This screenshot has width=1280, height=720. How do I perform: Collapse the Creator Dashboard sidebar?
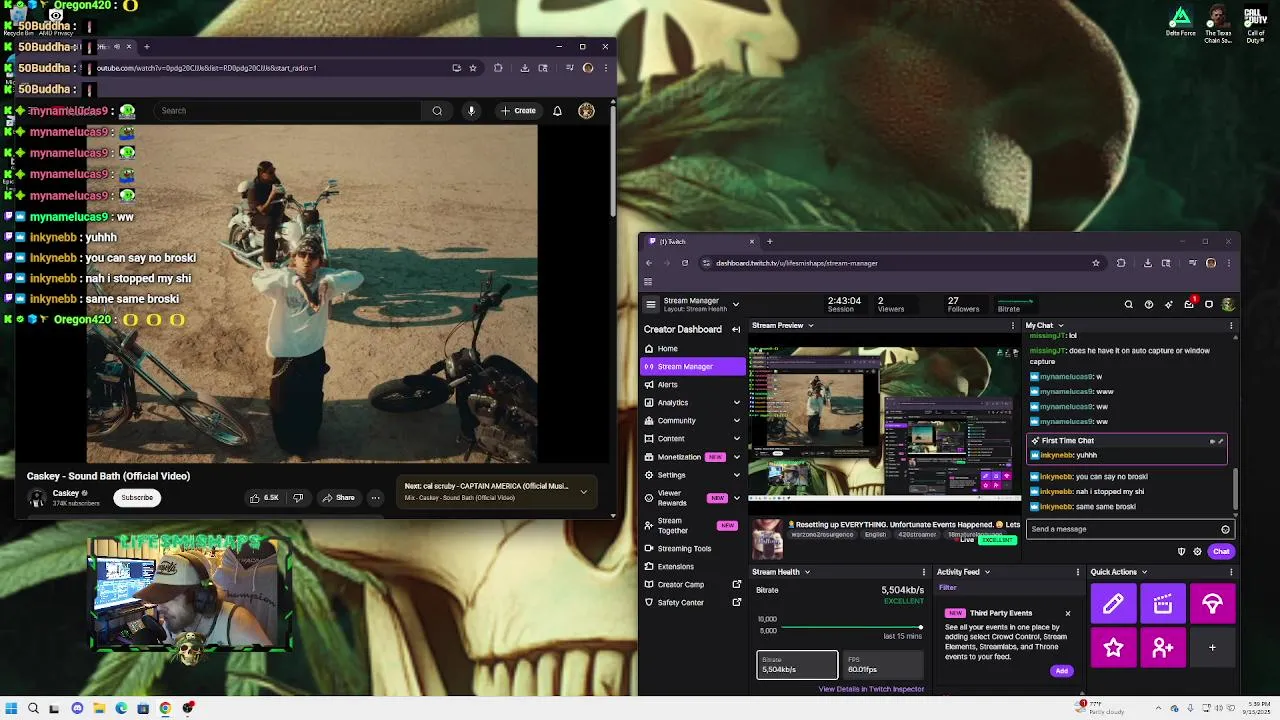pos(736,329)
